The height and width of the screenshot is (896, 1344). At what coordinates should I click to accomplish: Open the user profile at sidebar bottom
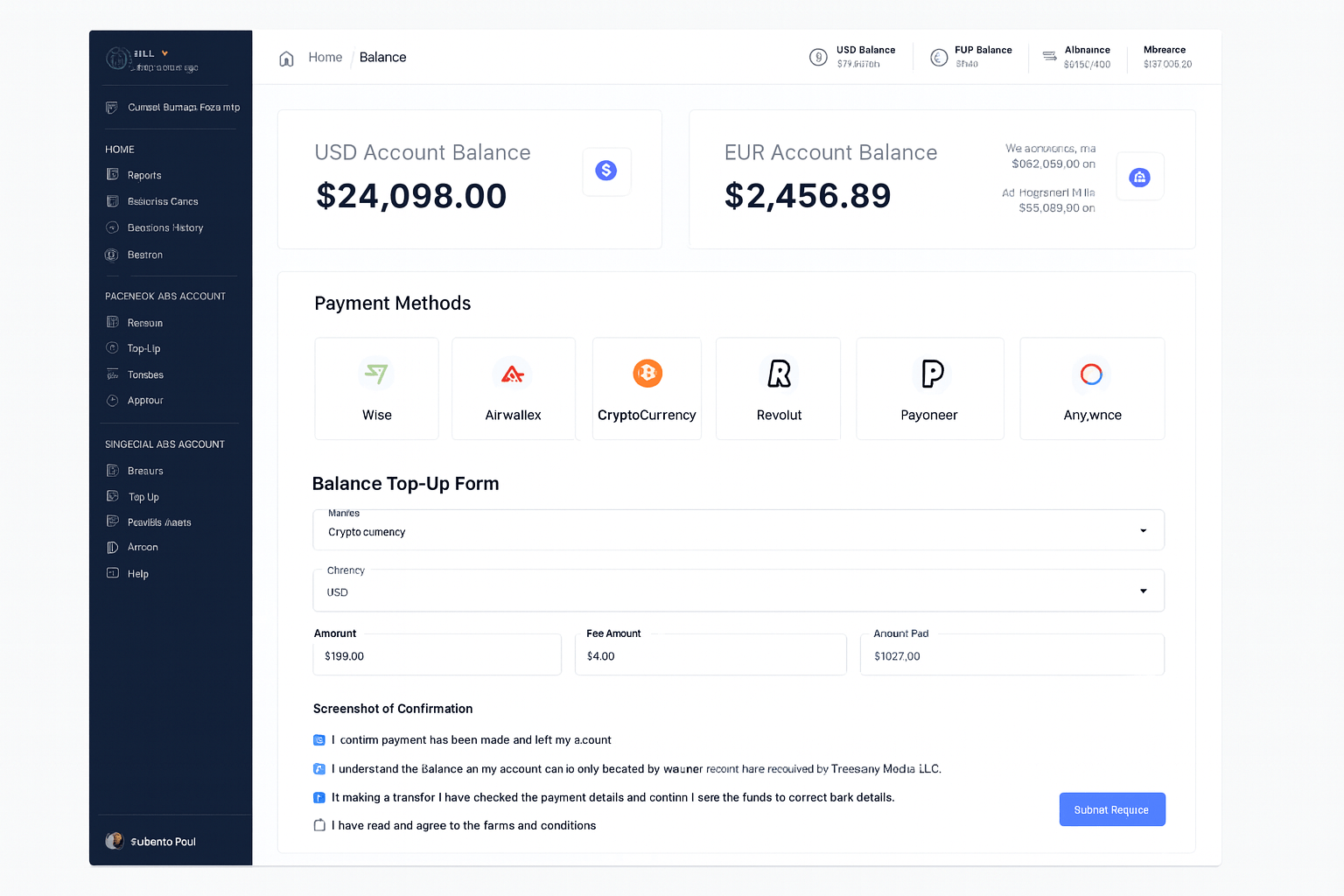[151, 842]
